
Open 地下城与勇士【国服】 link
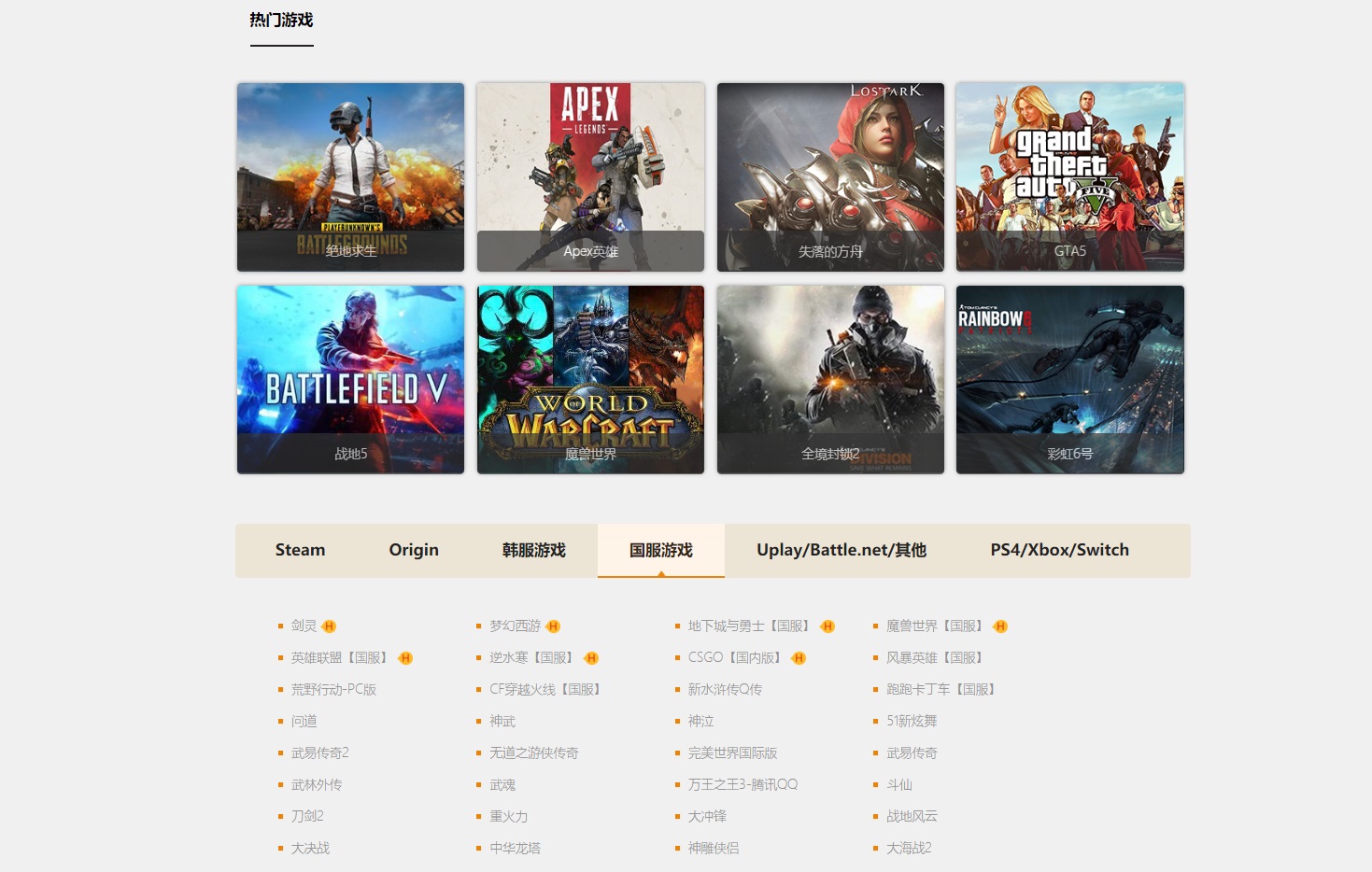750,626
